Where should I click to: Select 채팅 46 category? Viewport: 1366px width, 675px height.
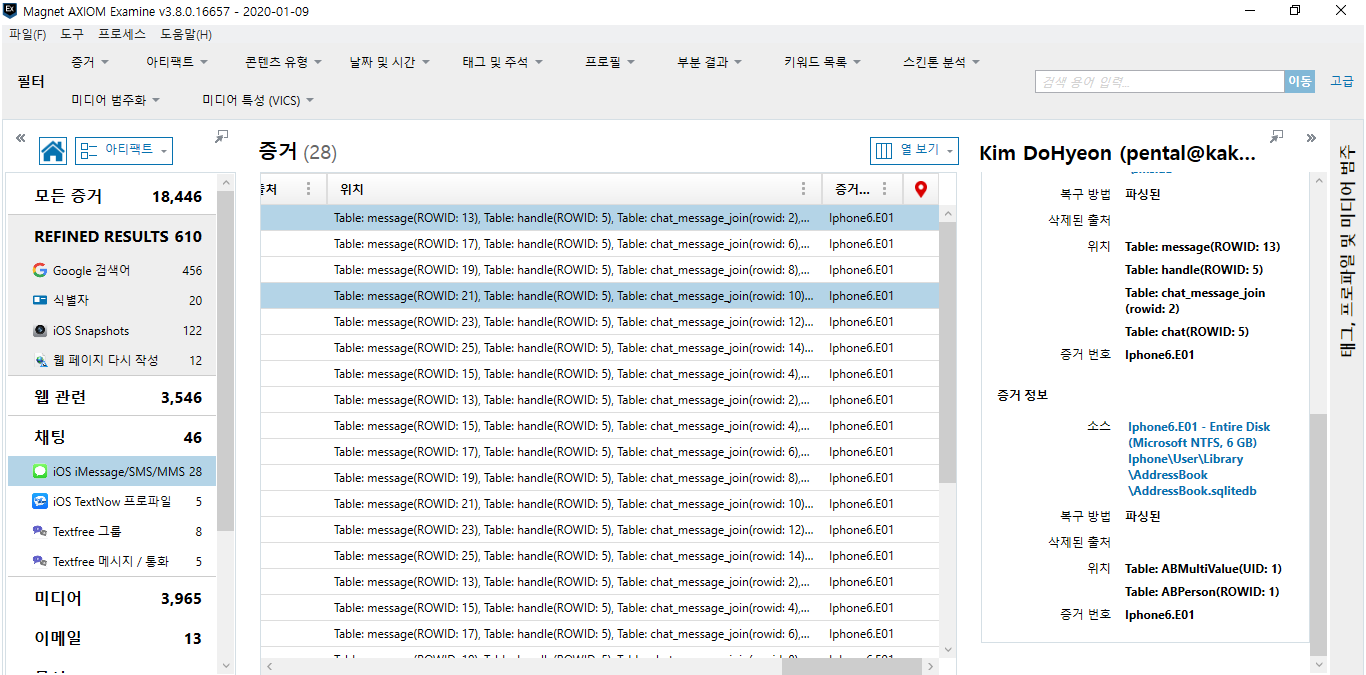[112, 437]
